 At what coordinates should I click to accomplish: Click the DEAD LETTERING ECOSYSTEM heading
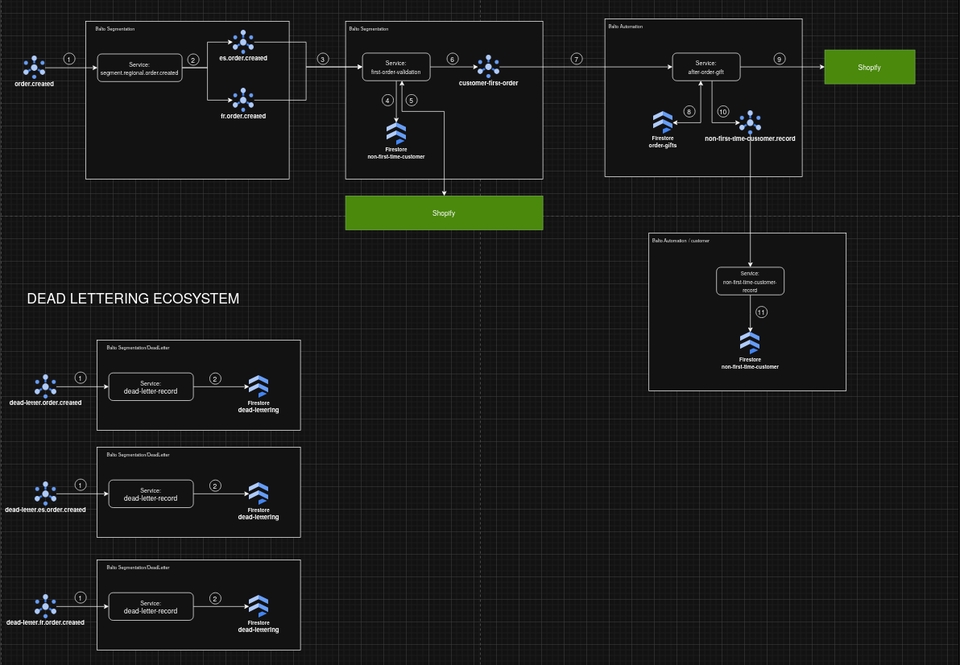pyautogui.click(x=133, y=299)
